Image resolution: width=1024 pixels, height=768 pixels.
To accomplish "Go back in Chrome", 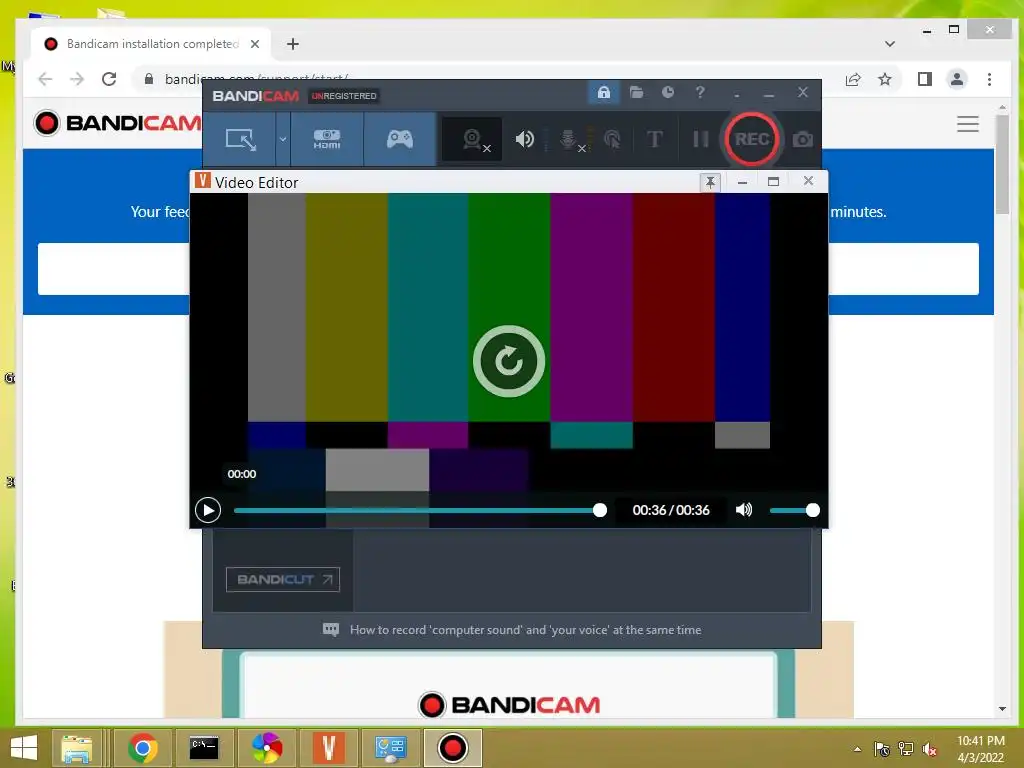I will 45,79.
